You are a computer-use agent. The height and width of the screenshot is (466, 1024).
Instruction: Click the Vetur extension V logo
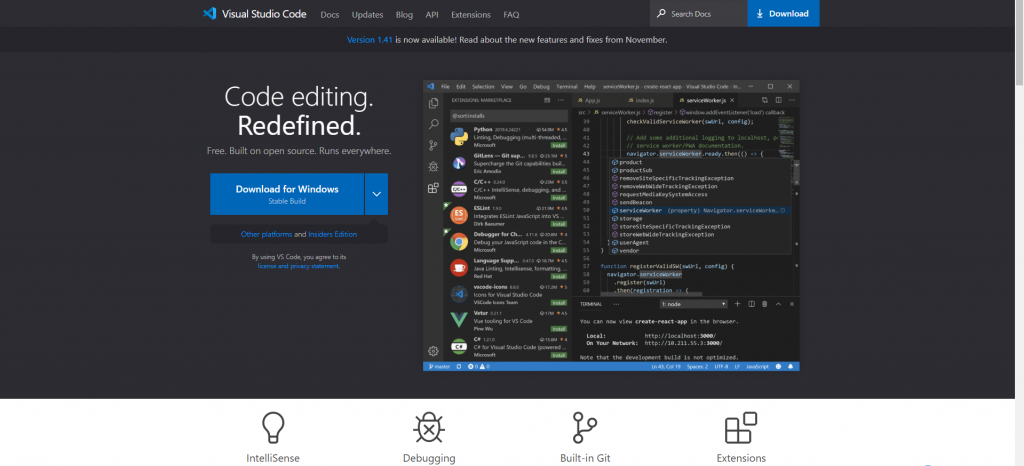[458, 320]
